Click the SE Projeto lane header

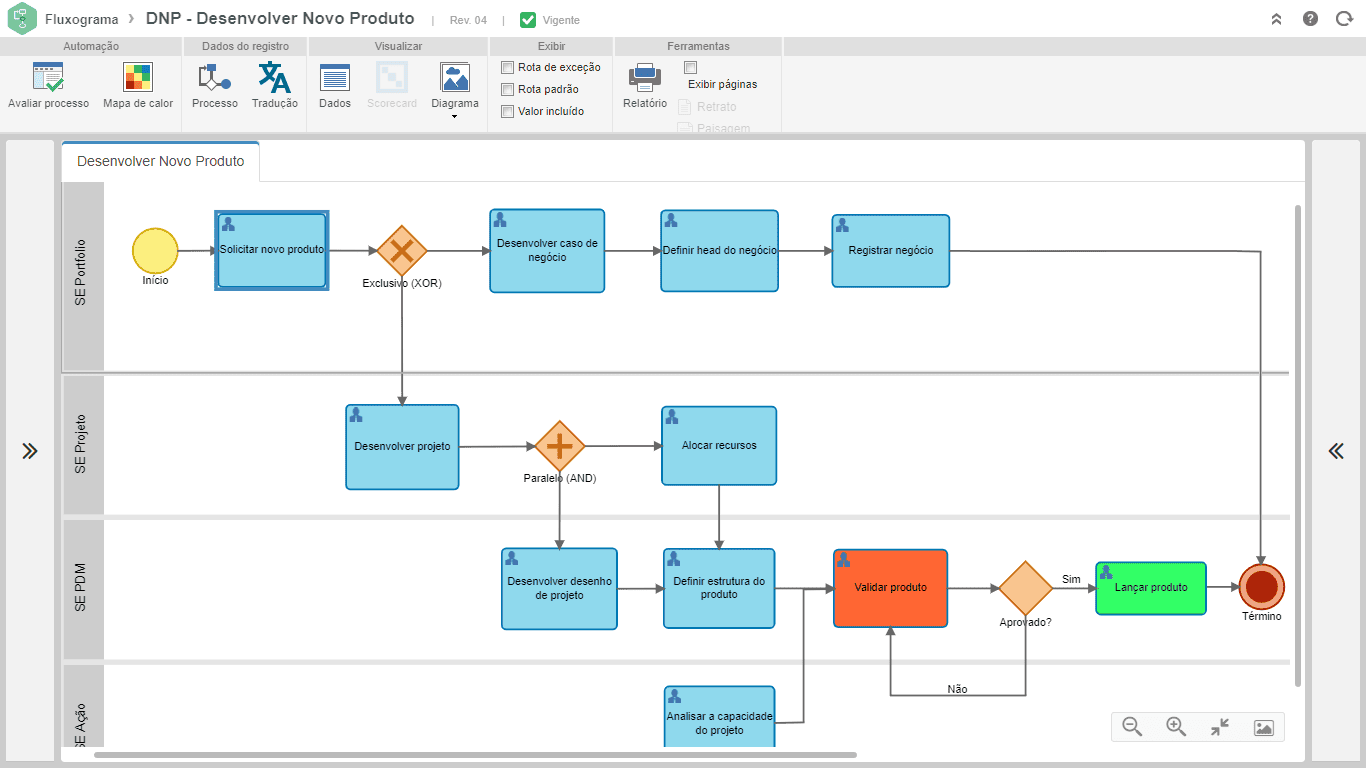tap(83, 444)
